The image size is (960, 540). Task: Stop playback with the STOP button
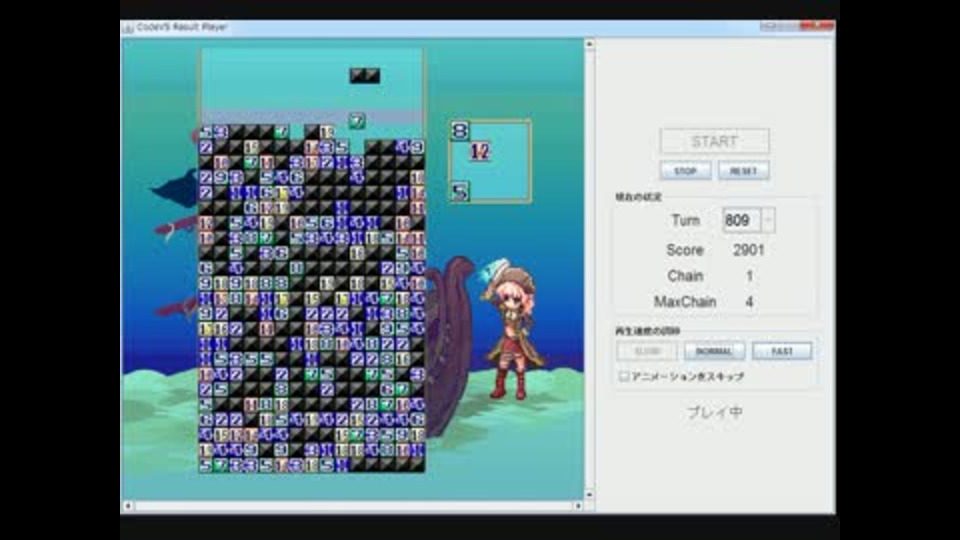coord(685,171)
